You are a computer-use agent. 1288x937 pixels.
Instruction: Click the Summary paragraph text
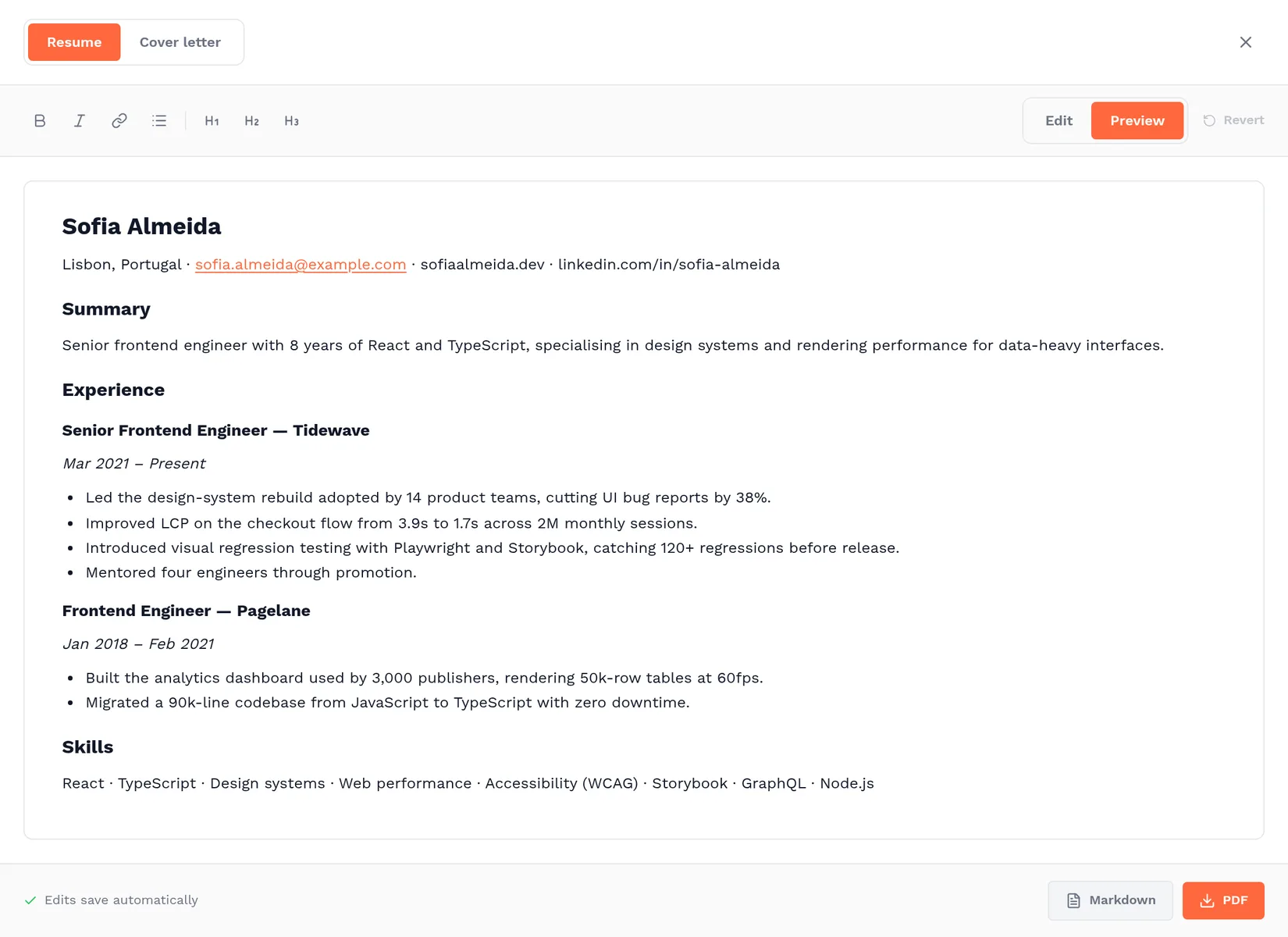[613, 345]
